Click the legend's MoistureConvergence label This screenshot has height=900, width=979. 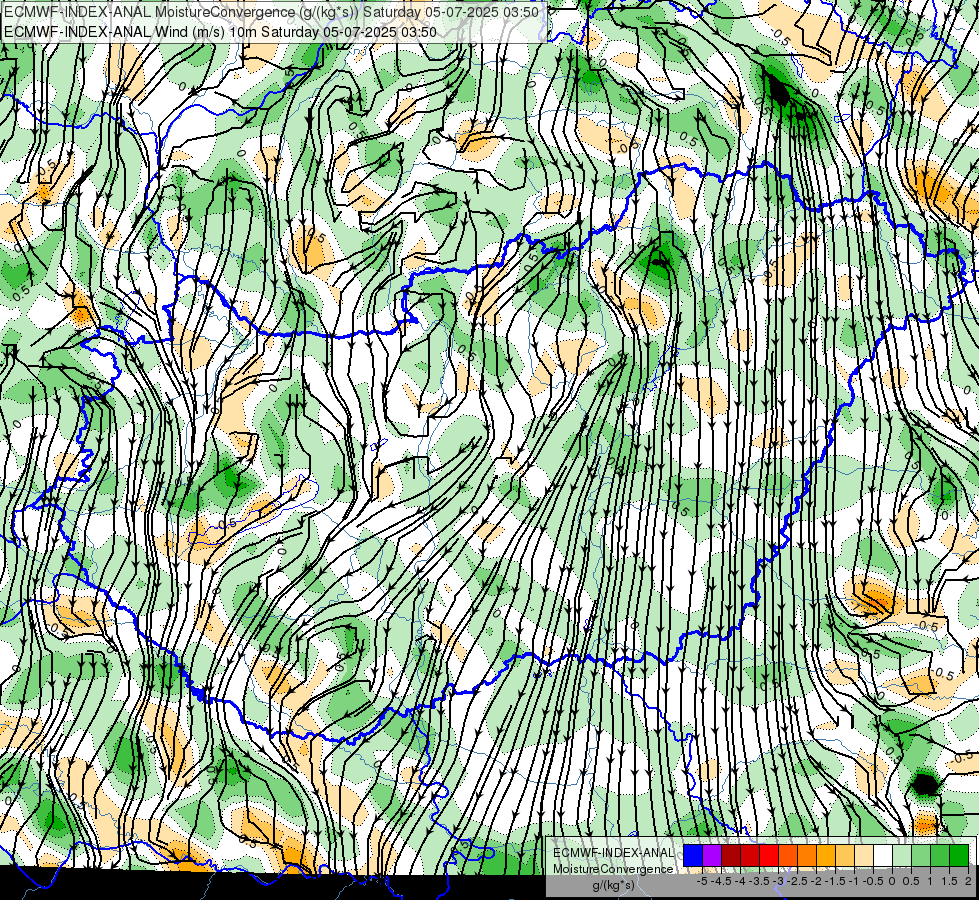[x=613, y=869]
